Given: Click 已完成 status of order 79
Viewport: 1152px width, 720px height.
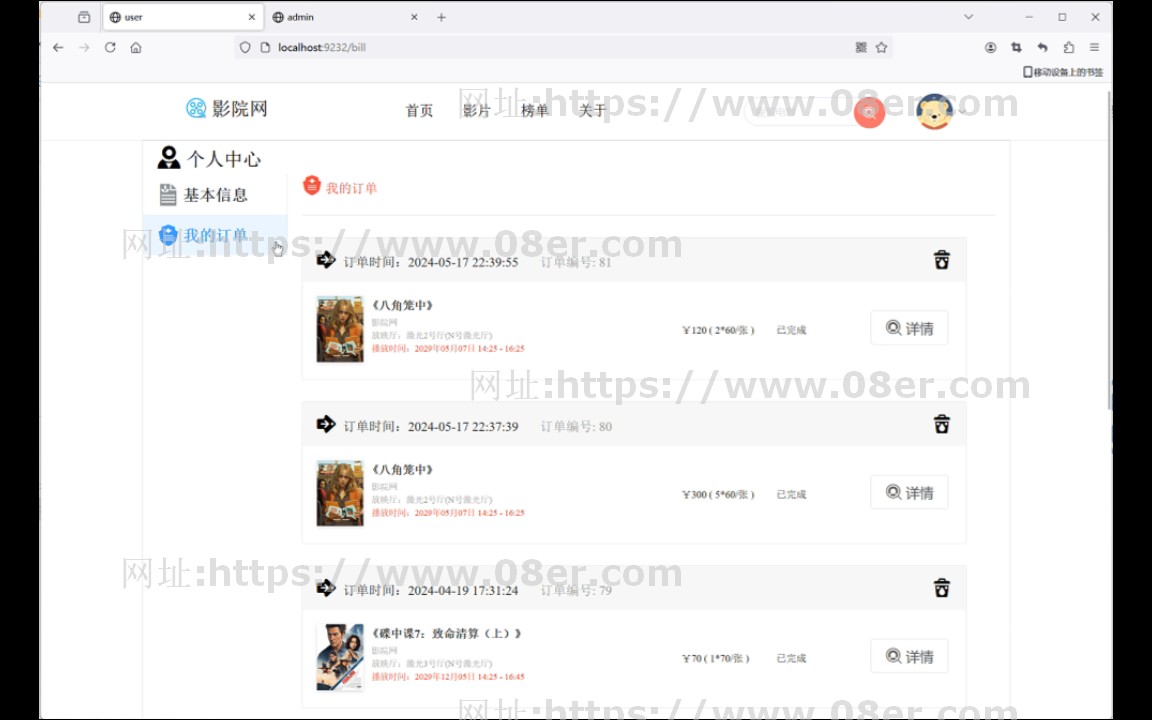Looking at the screenshot, I should [791, 658].
